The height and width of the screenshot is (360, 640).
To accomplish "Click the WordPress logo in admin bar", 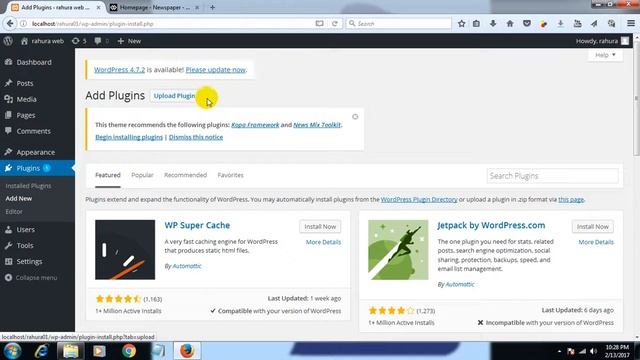I will tap(8, 41).
